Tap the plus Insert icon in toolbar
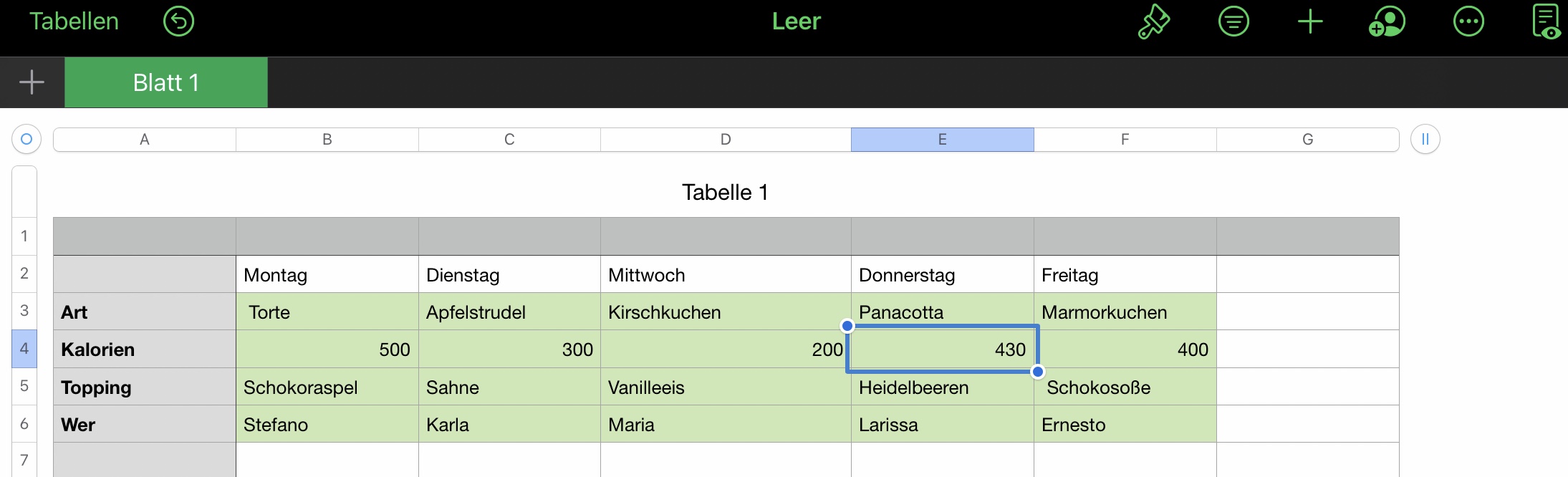 point(1310,21)
